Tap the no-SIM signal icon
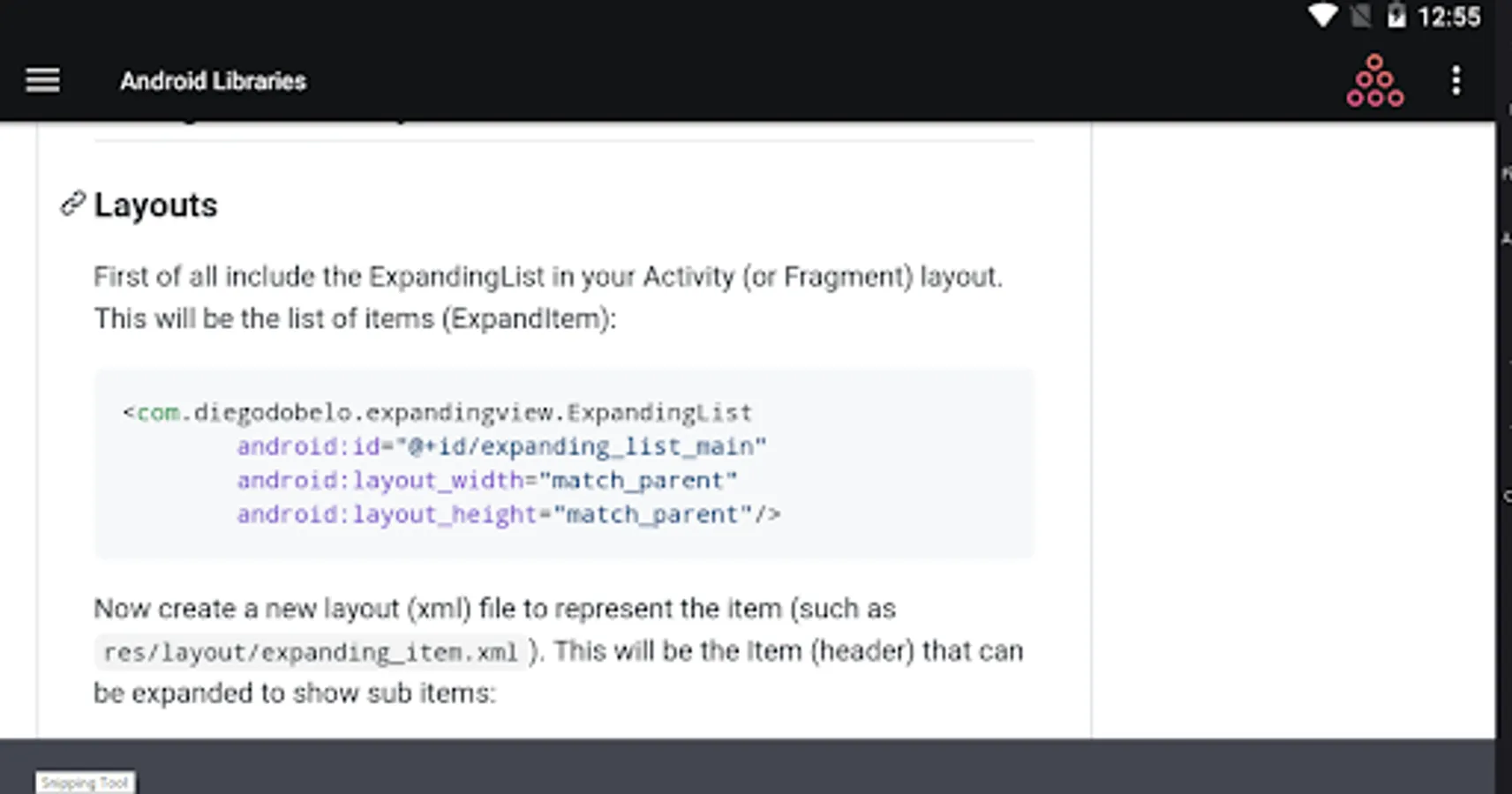1512x794 pixels. (x=1360, y=16)
